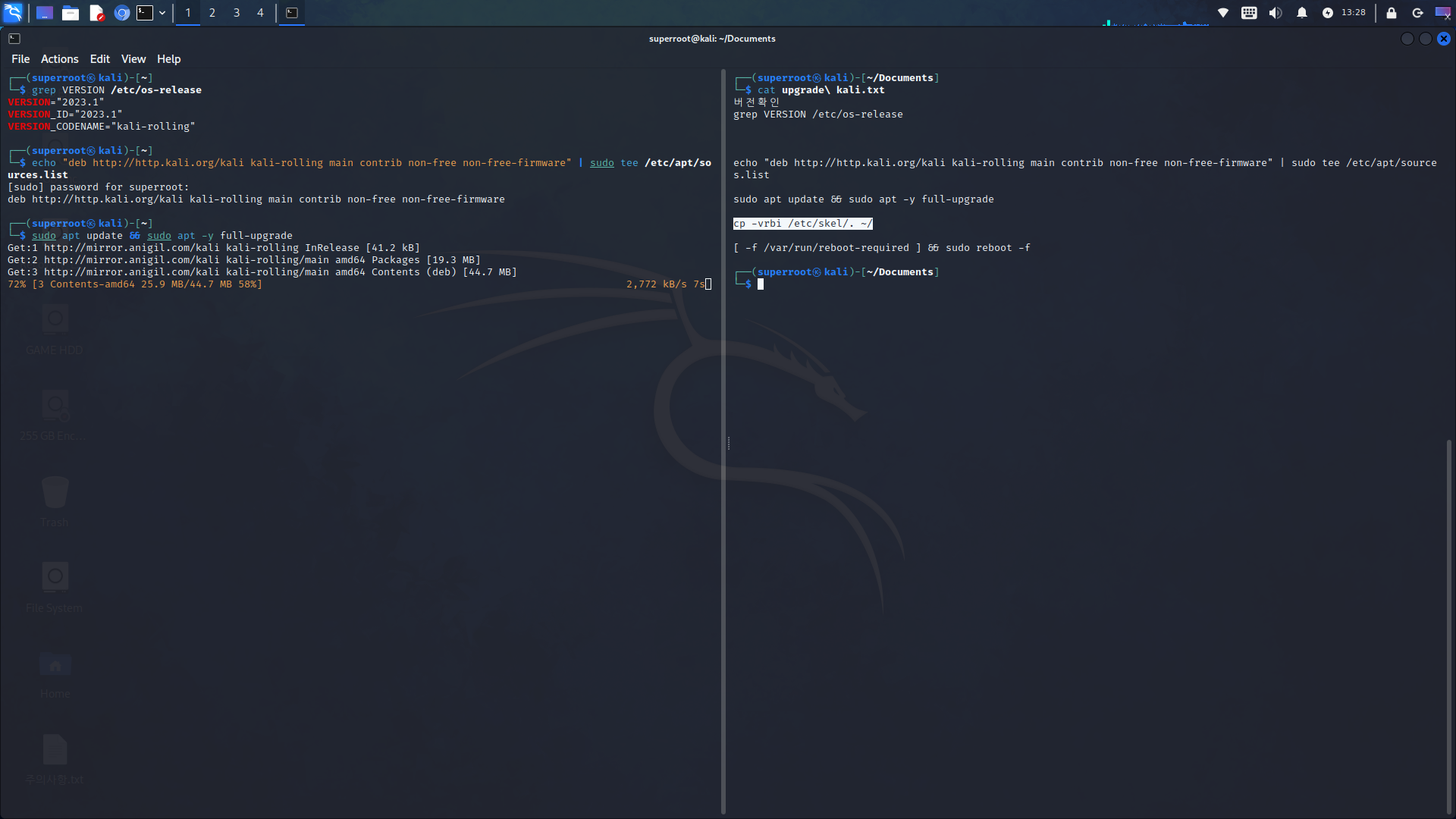This screenshot has height=819, width=1456.
Task: Open the View menu
Action: click(x=133, y=59)
